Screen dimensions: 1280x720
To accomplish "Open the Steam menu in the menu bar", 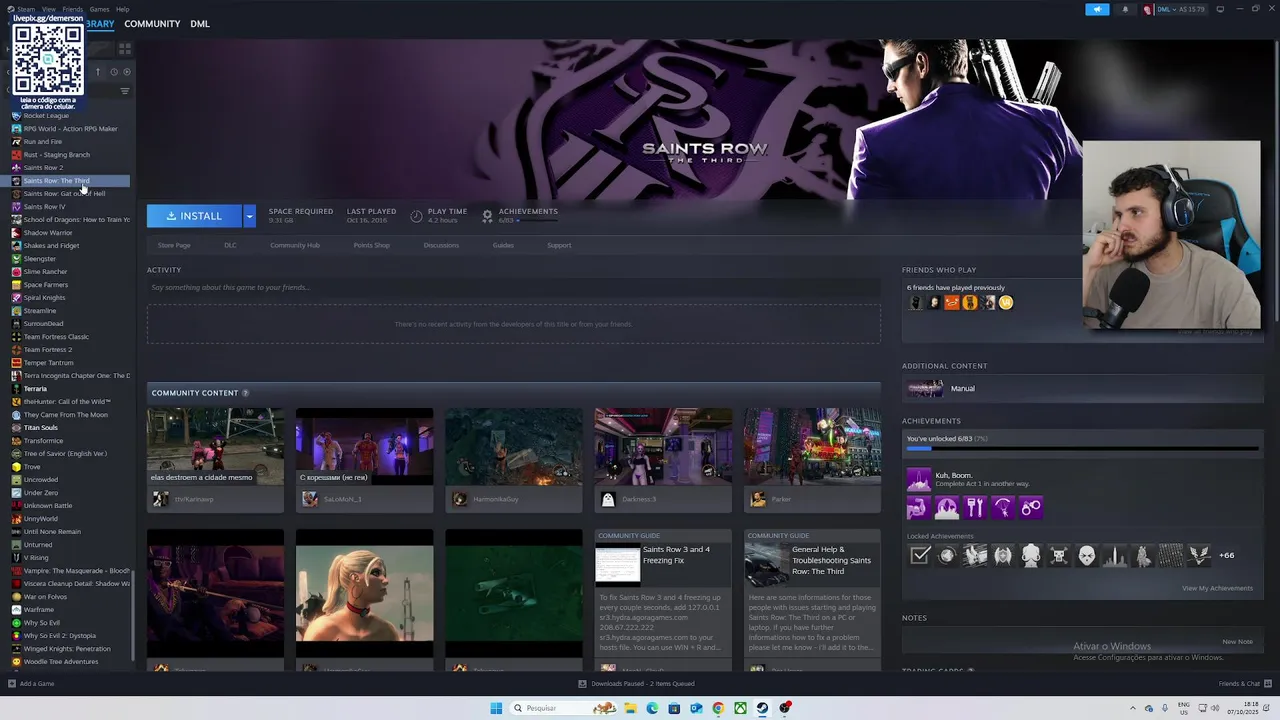I will coord(26,9).
